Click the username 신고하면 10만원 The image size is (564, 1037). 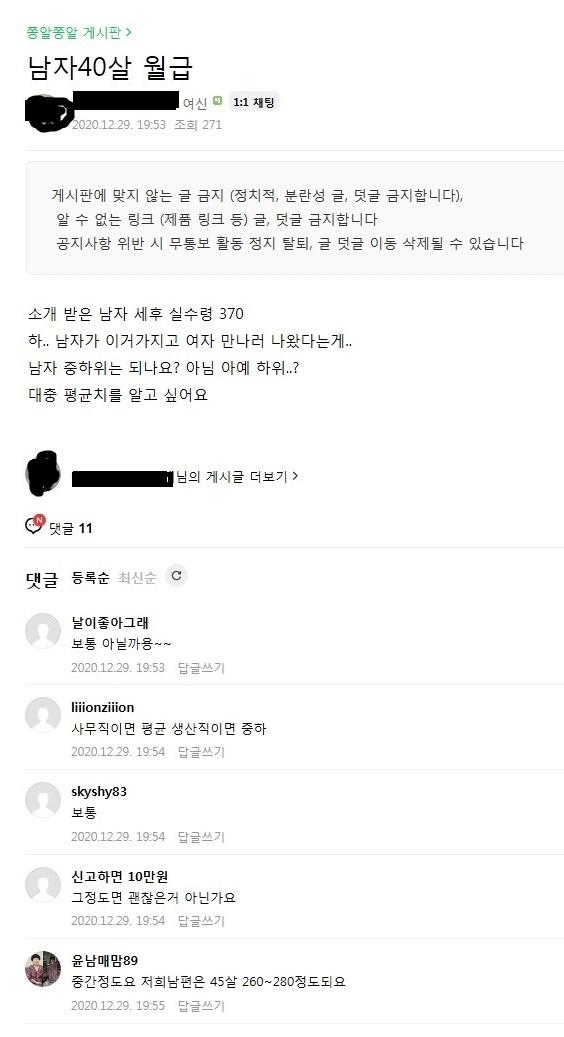click(x=120, y=876)
